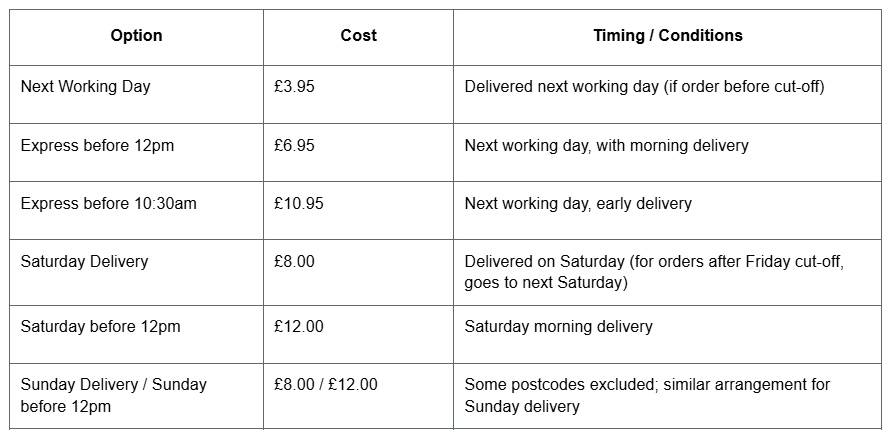Click the Cost column header
The height and width of the screenshot is (441, 894).
pos(358,36)
